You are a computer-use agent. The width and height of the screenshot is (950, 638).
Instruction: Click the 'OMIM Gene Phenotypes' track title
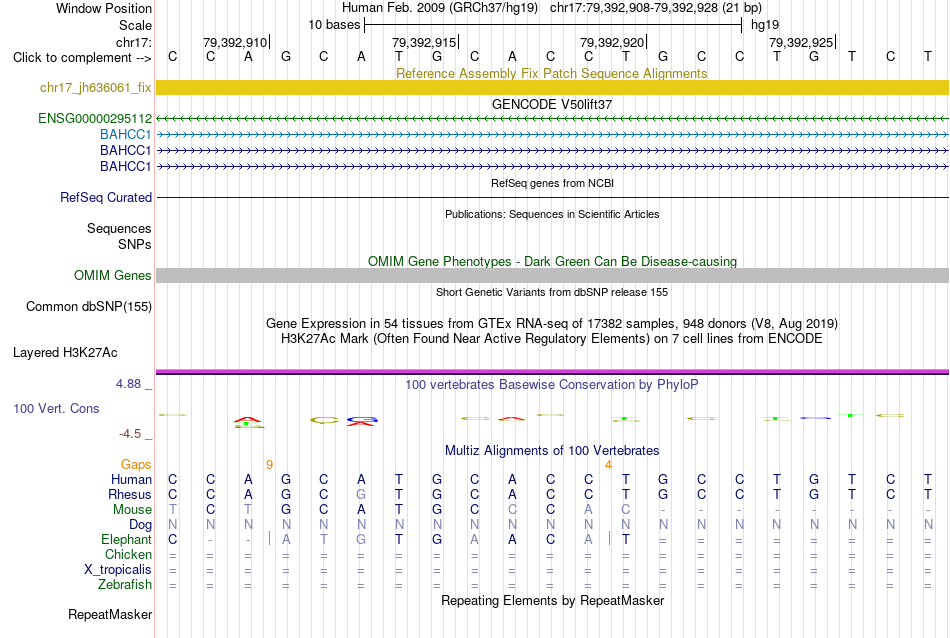coord(552,261)
